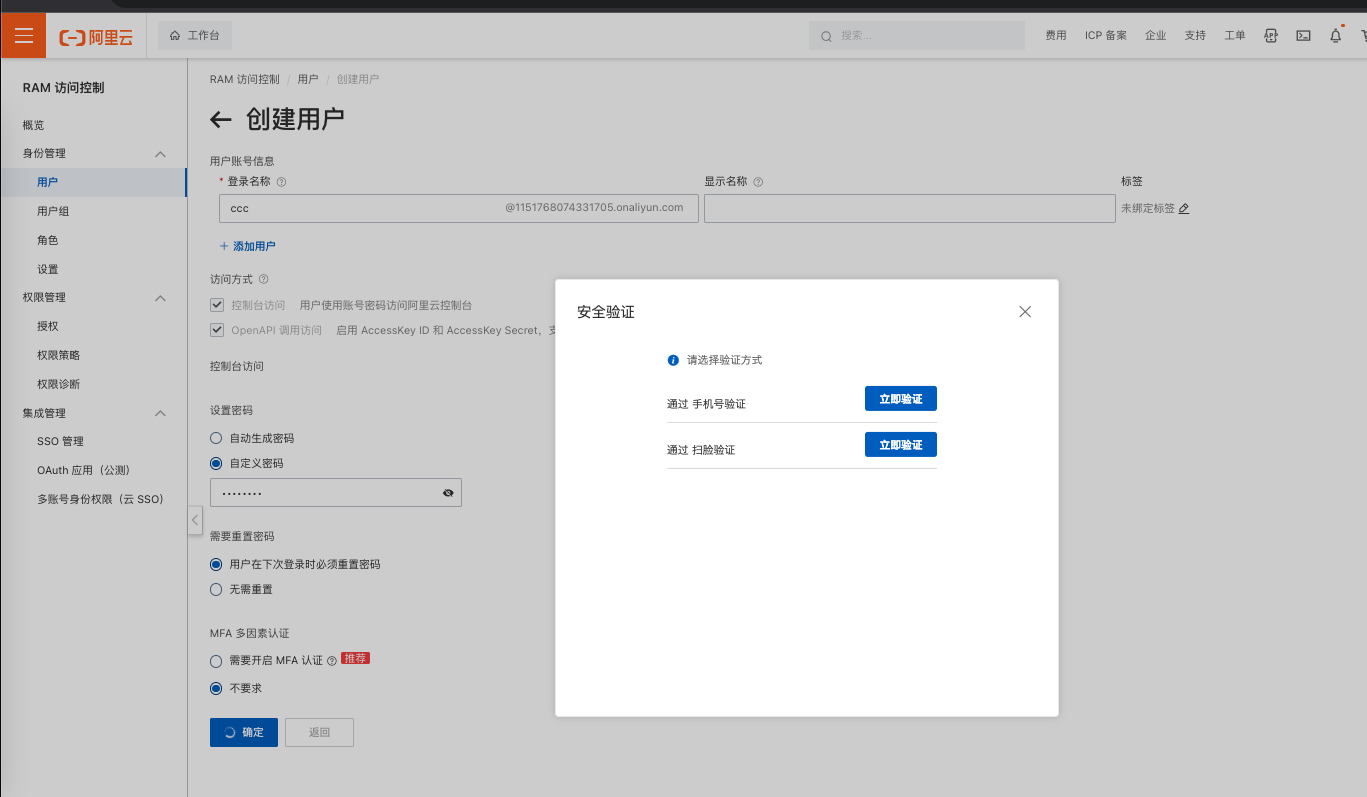Viewport: 1367px width, 797px height.
Task: Click help icon next to 显示名称
Action: coord(758,182)
